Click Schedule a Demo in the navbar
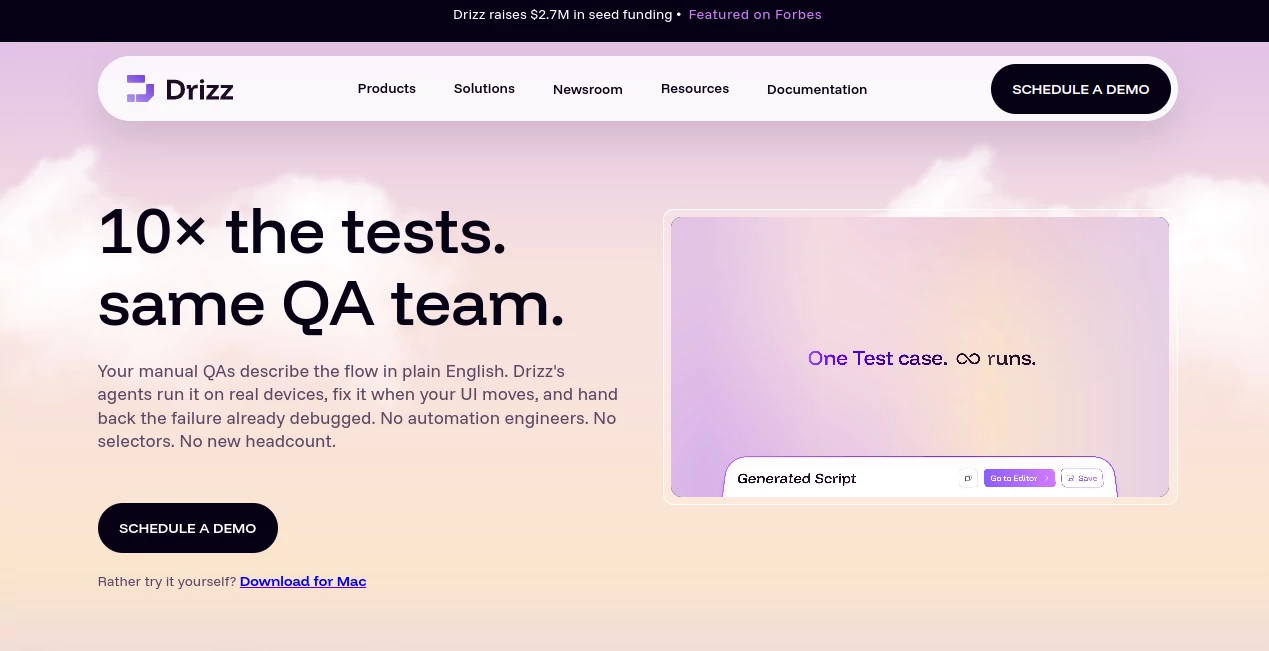This screenshot has width=1269, height=651. tap(1081, 89)
